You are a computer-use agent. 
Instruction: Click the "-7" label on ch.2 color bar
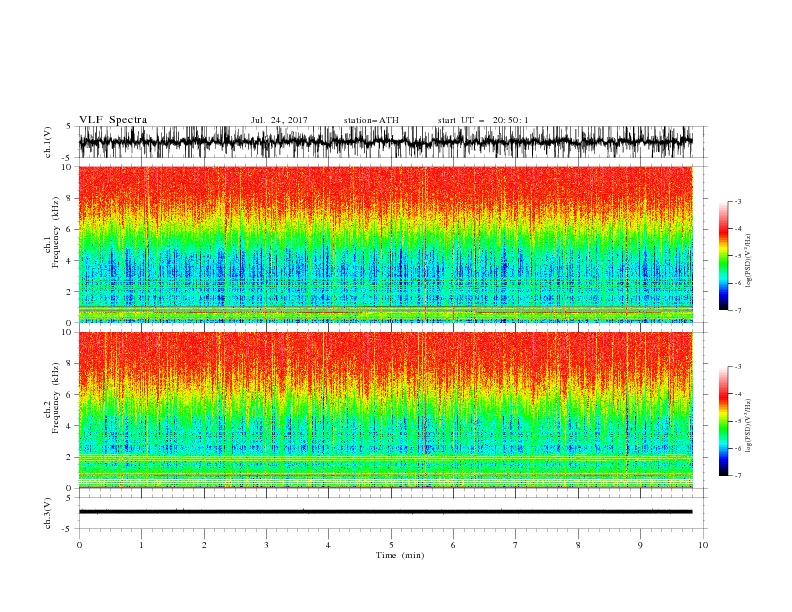pos(738,476)
